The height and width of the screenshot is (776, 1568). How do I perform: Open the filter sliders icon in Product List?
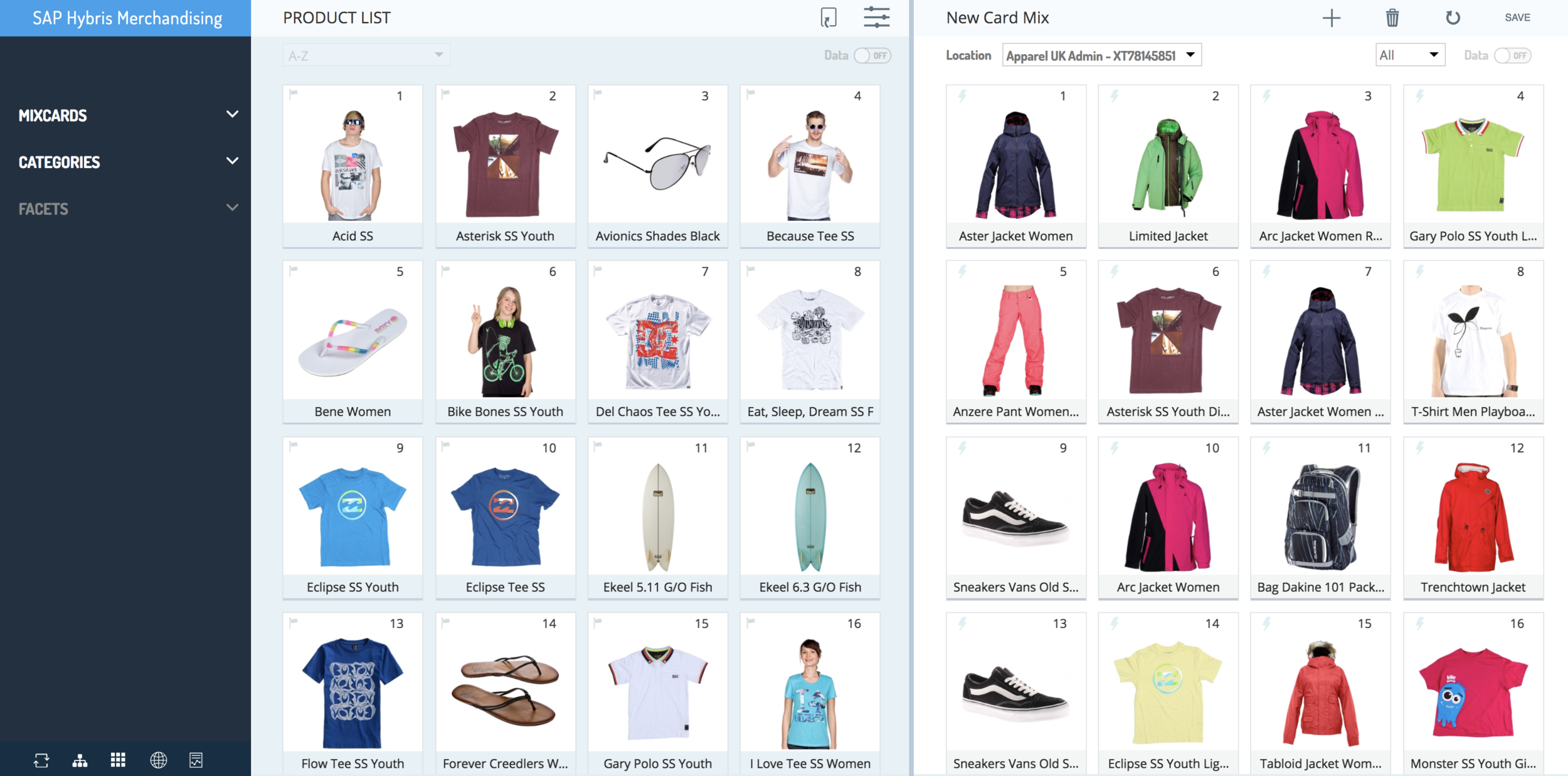click(x=876, y=18)
